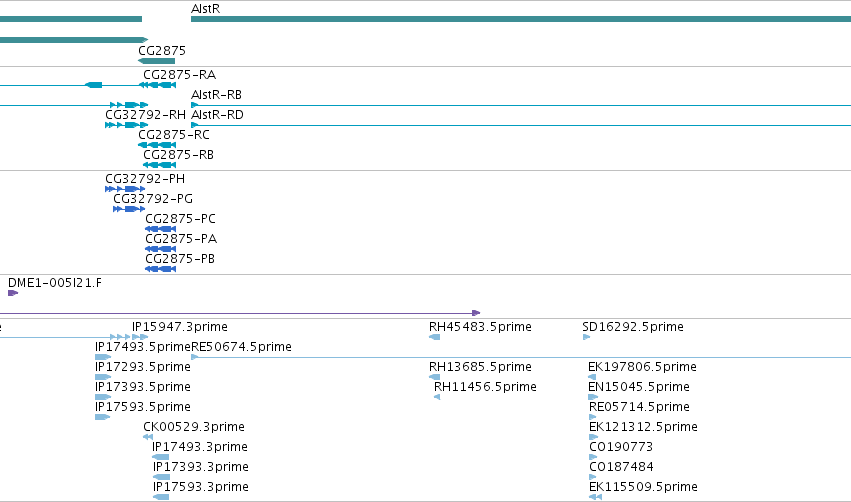Select the IP15947.3prime EST label
Image resolution: width=851 pixels, height=502 pixels.
(x=180, y=327)
